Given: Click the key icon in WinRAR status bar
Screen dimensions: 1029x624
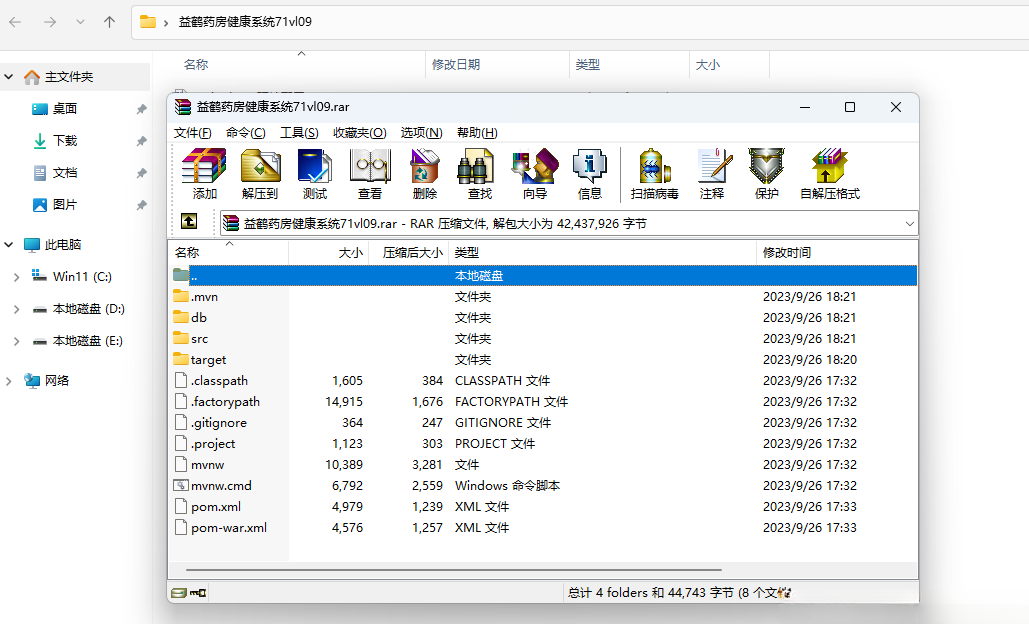Looking at the screenshot, I should [198, 593].
